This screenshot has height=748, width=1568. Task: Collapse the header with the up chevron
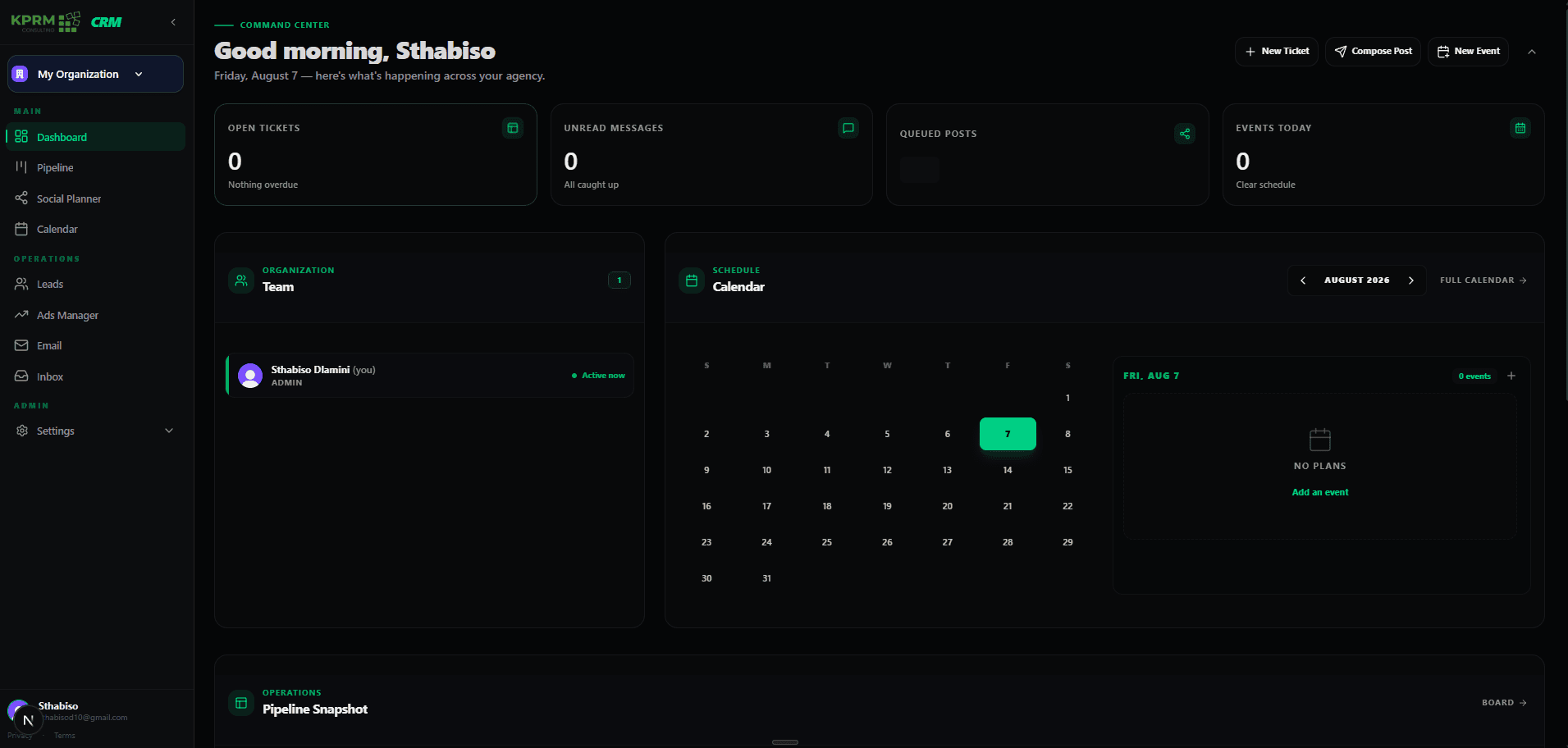(1532, 52)
